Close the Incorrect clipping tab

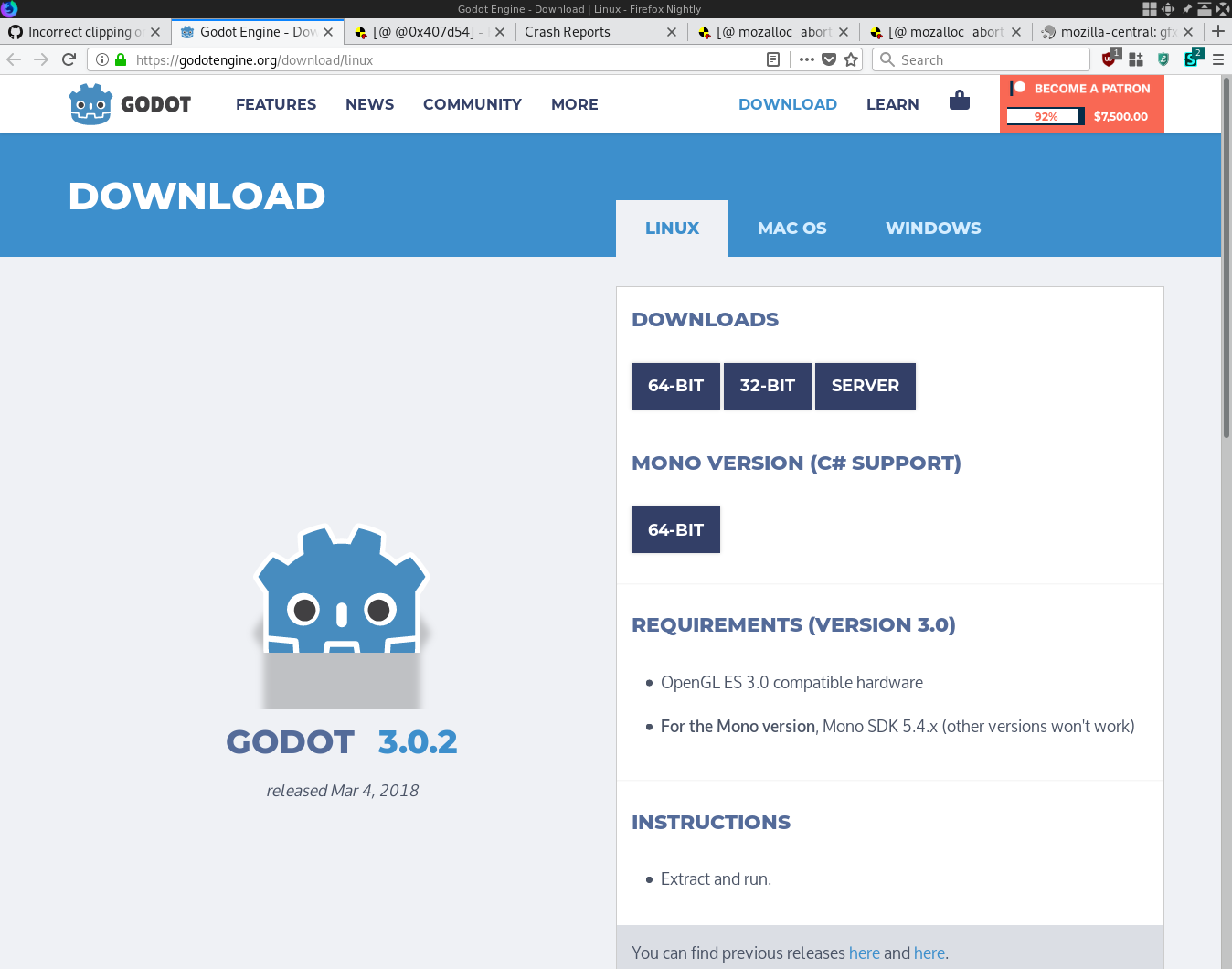(x=155, y=32)
